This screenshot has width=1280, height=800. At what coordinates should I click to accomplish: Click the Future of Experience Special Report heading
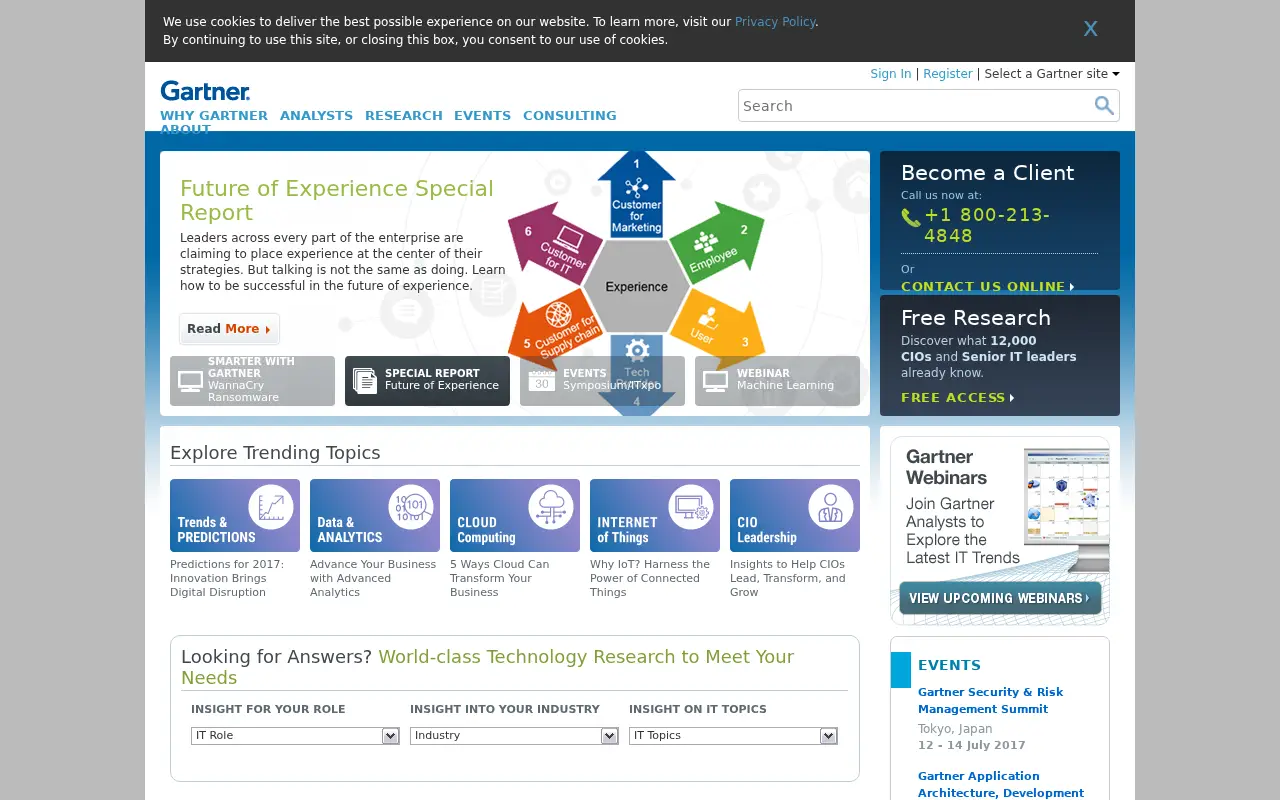(337, 201)
